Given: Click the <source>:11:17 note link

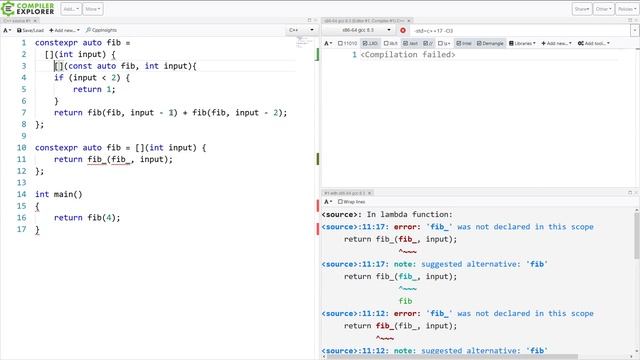Looking at the screenshot, I should [355, 264].
